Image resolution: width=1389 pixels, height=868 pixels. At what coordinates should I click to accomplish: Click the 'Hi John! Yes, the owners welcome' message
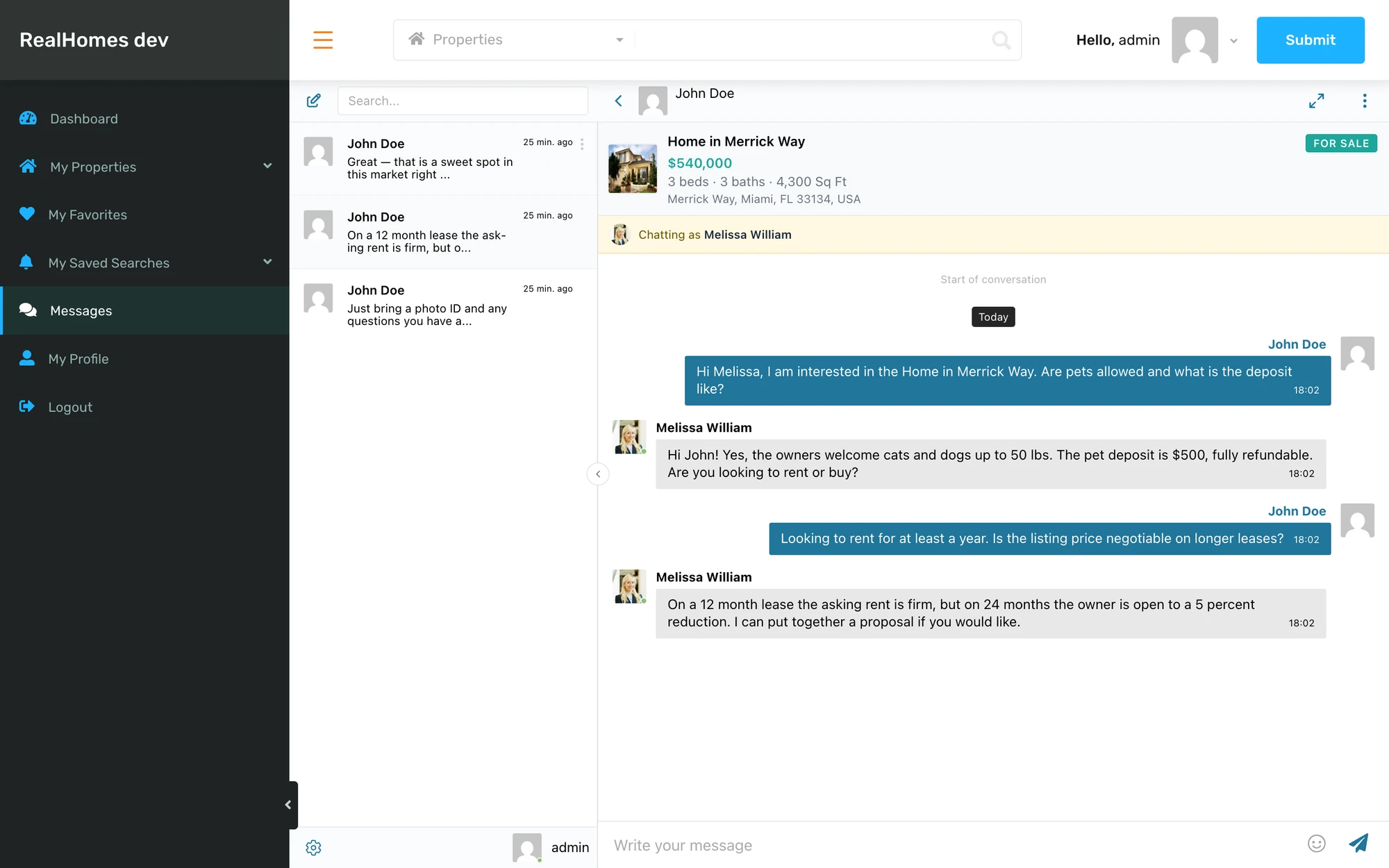[991, 464]
